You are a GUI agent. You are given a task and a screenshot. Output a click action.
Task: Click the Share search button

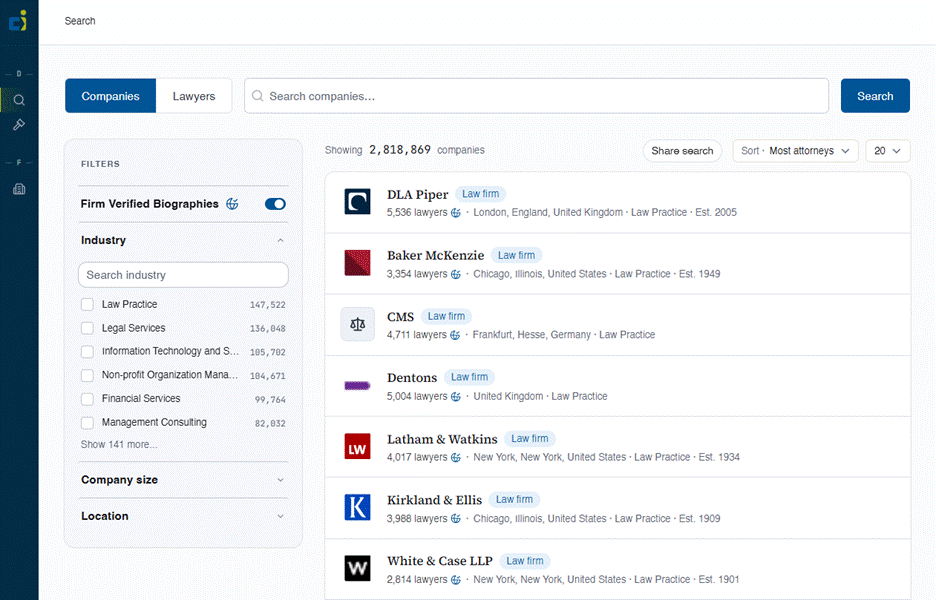pos(682,151)
